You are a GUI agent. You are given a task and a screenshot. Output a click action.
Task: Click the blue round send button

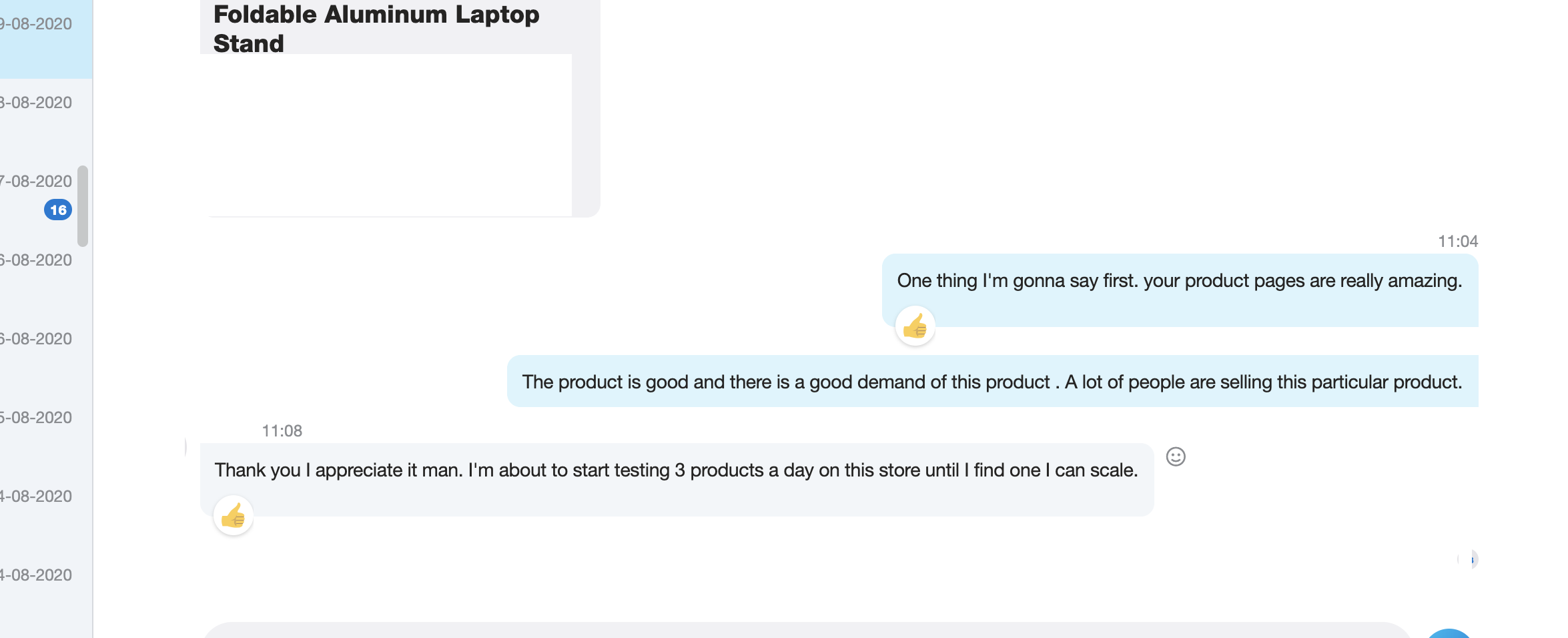[1449, 633]
